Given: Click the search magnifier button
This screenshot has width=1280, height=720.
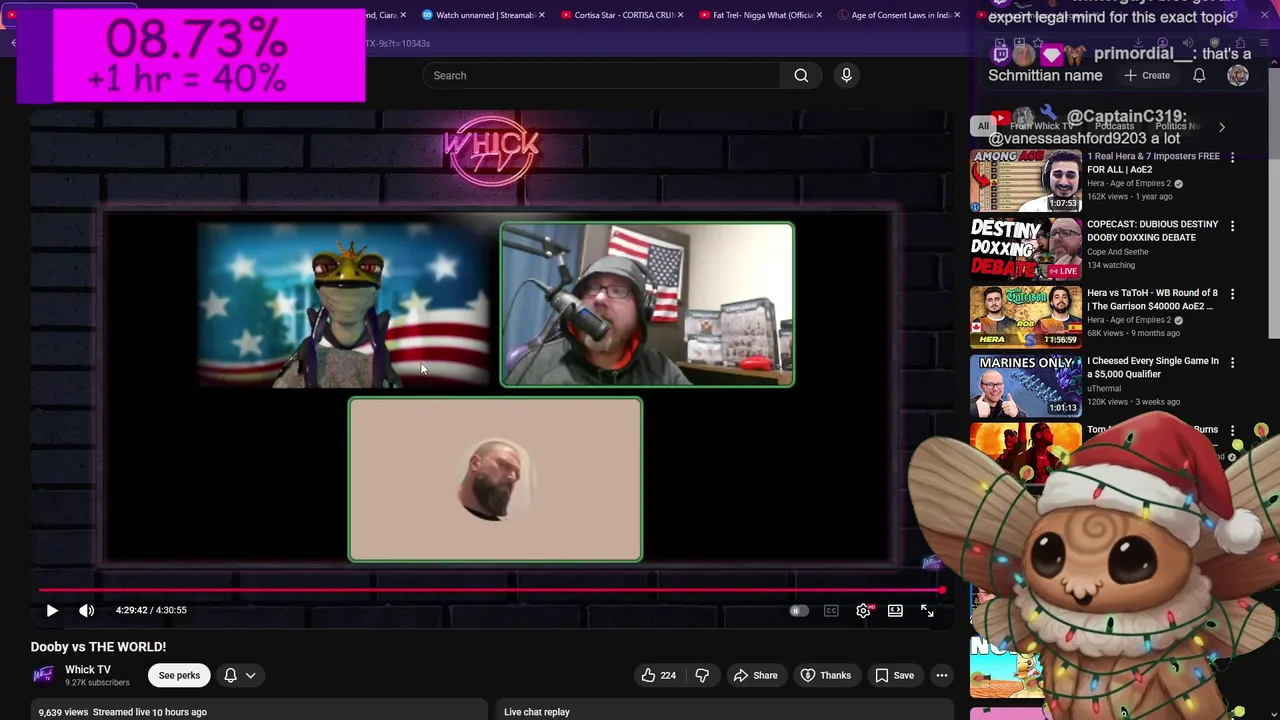Looking at the screenshot, I should click(801, 75).
